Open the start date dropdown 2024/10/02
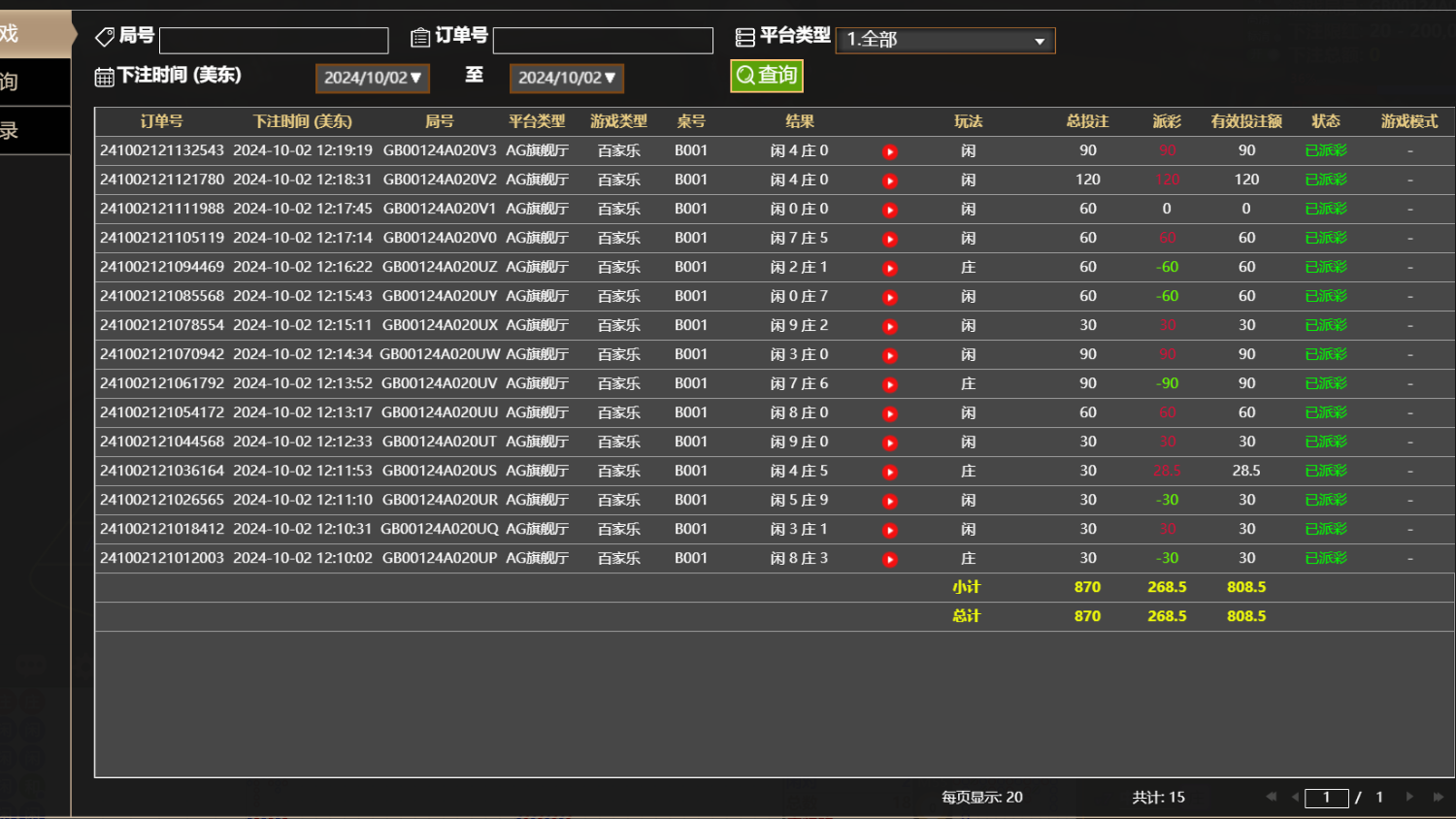1456x819 pixels. 372,78
